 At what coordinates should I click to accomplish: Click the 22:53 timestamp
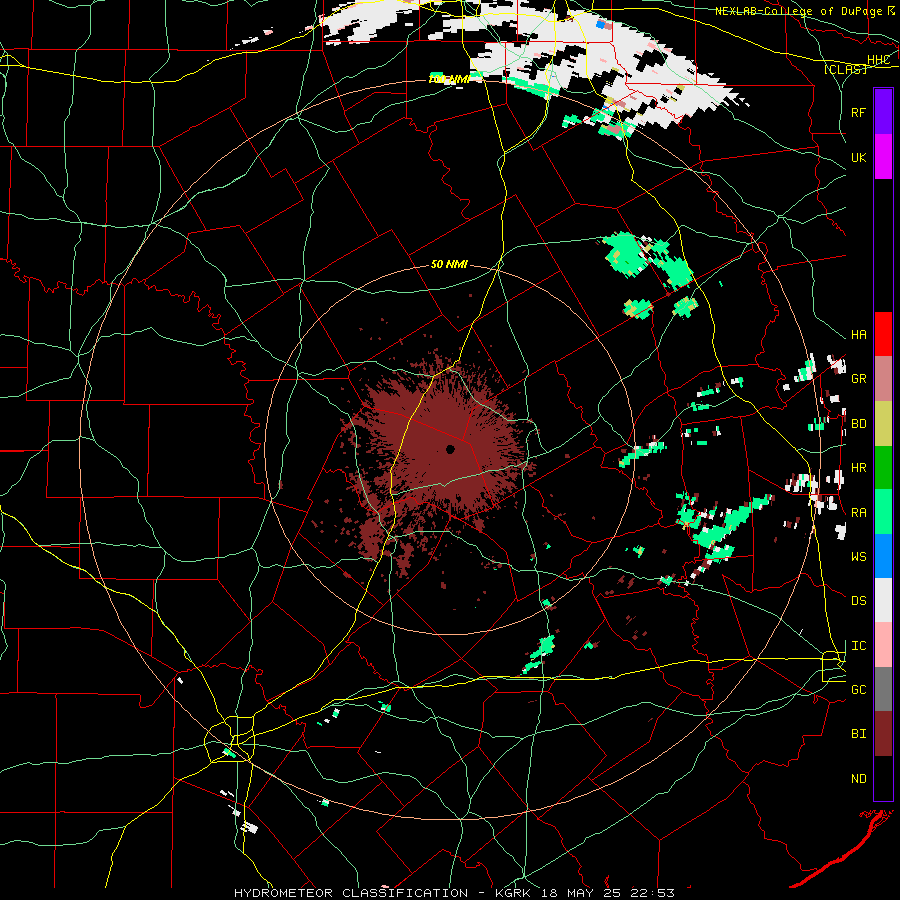(x=650, y=893)
